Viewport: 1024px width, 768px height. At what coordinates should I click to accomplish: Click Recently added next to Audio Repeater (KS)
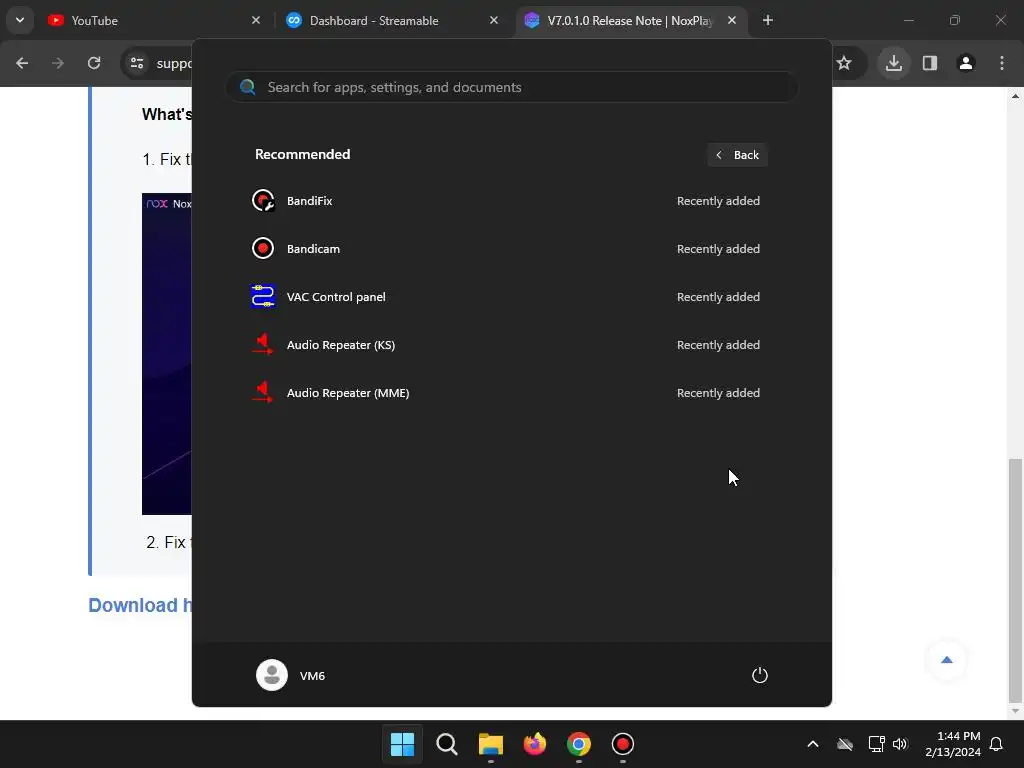point(718,345)
